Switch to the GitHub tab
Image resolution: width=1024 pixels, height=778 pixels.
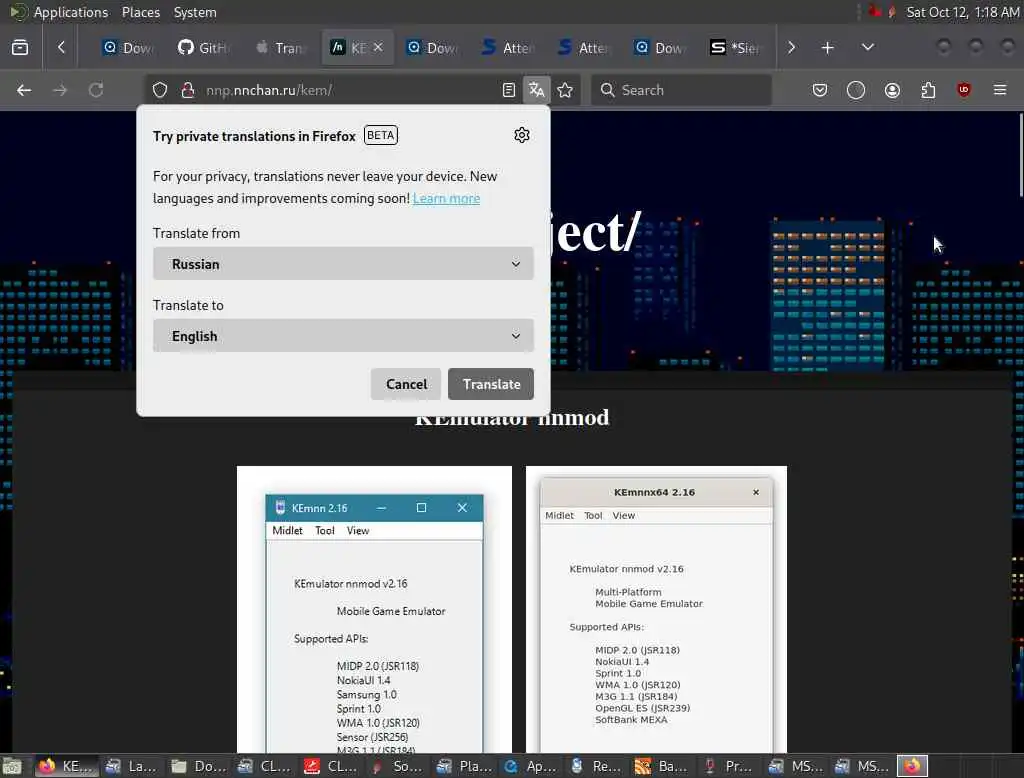coord(204,48)
